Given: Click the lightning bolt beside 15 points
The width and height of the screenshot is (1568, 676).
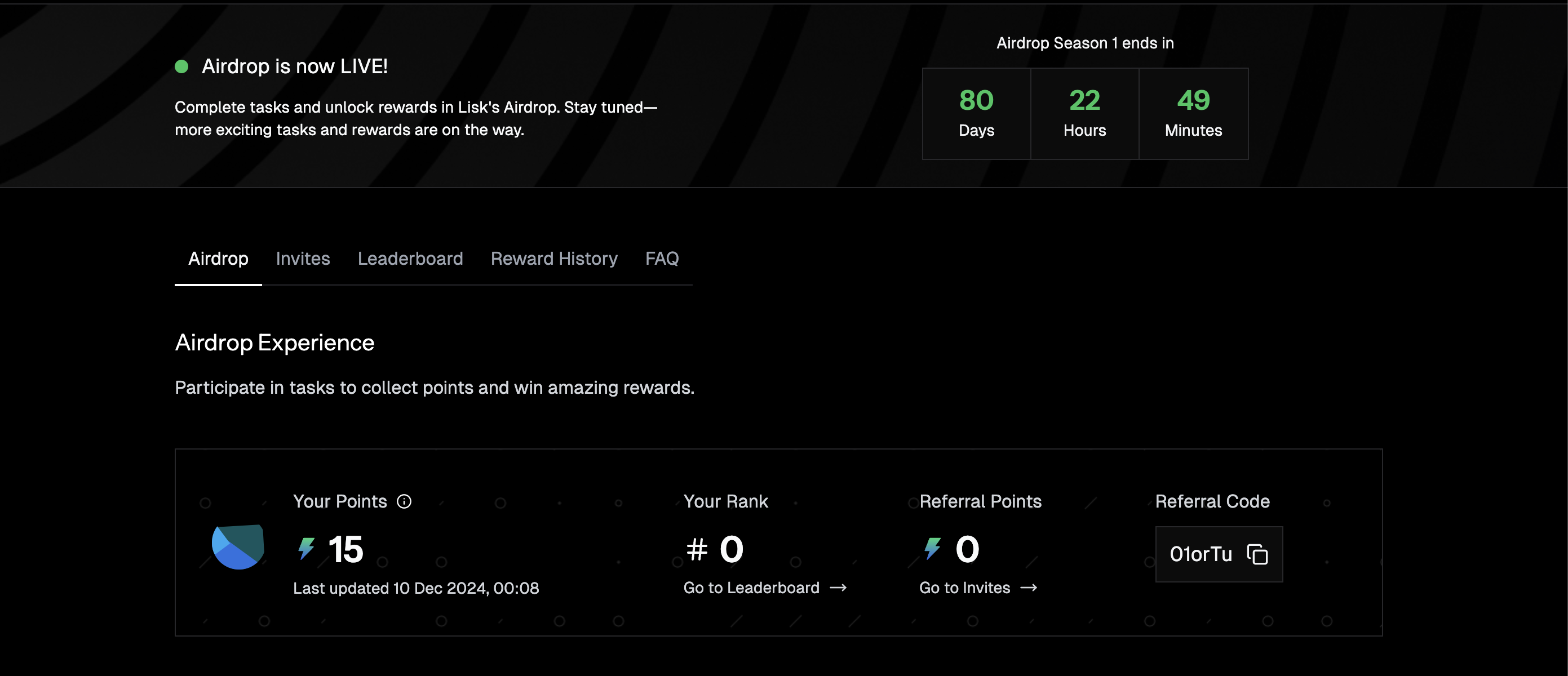Looking at the screenshot, I should [x=306, y=548].
